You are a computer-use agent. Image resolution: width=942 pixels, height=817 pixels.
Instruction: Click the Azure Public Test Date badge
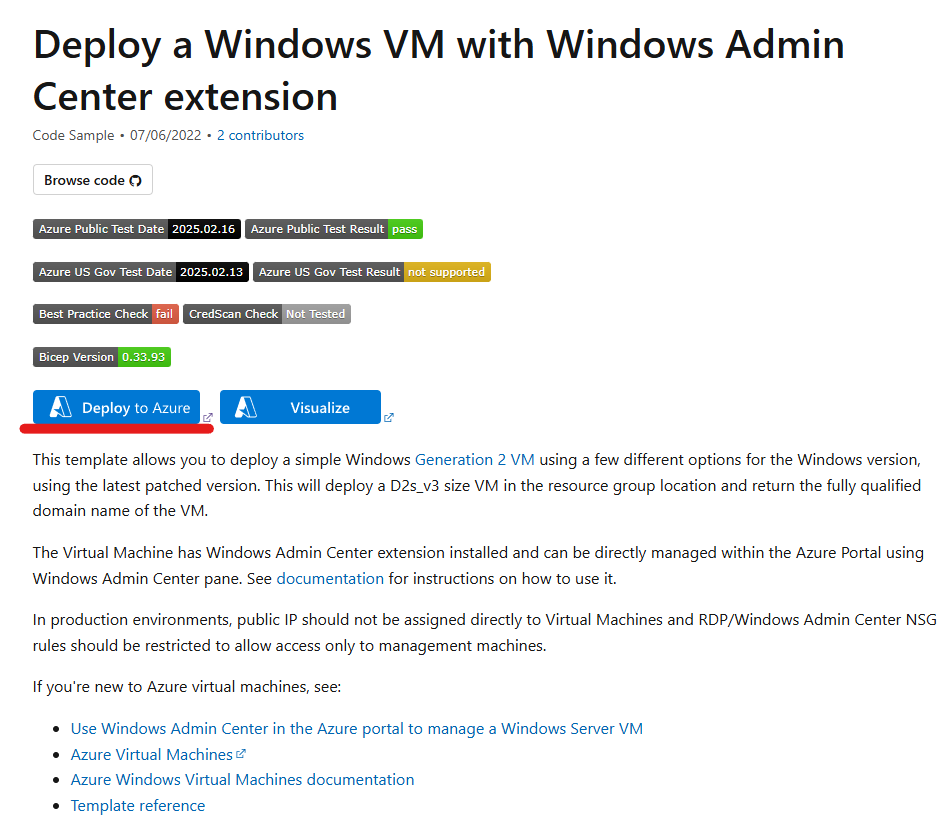point(137,229)
